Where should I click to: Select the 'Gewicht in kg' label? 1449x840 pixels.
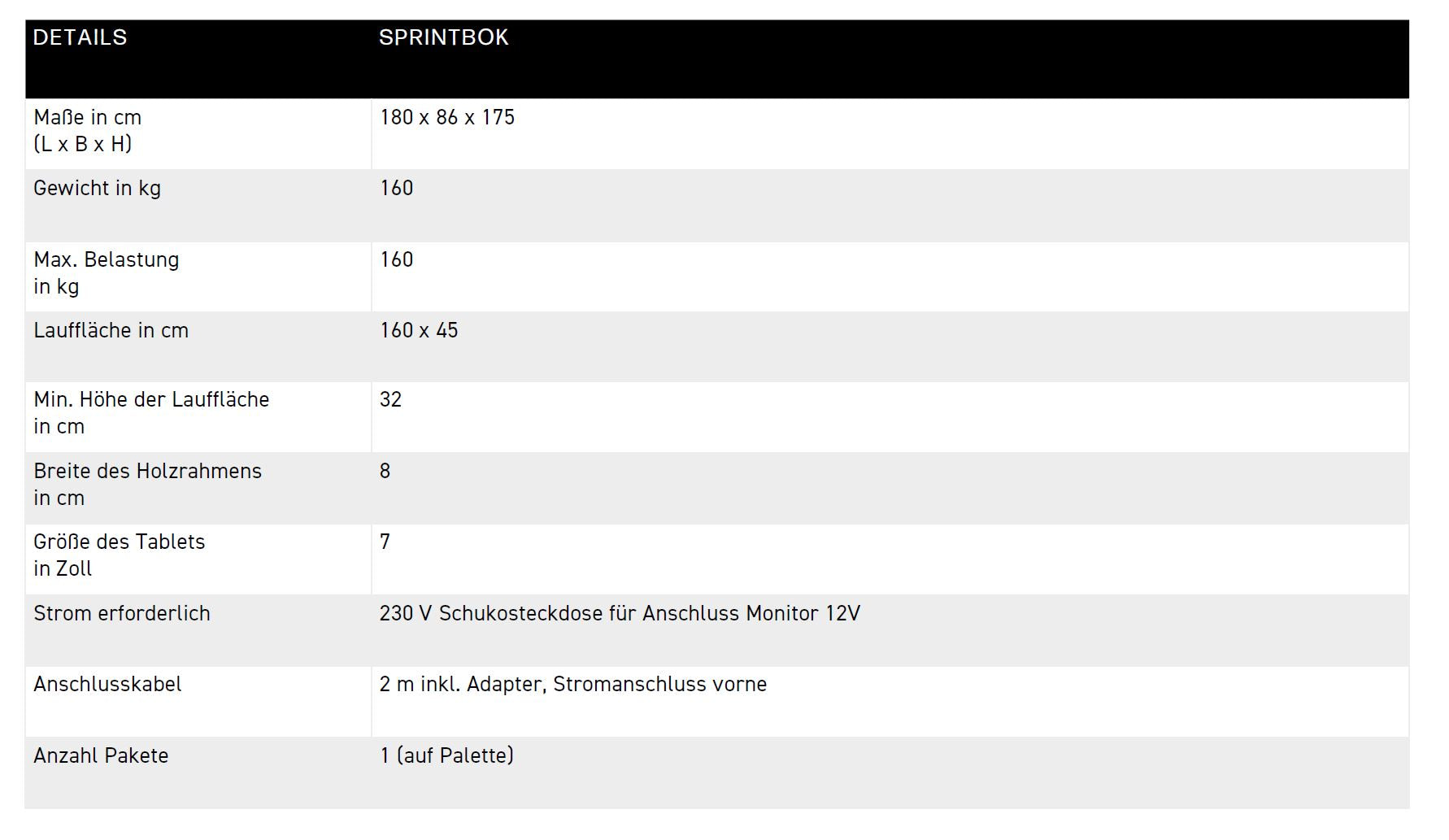[x=97, y=189]
